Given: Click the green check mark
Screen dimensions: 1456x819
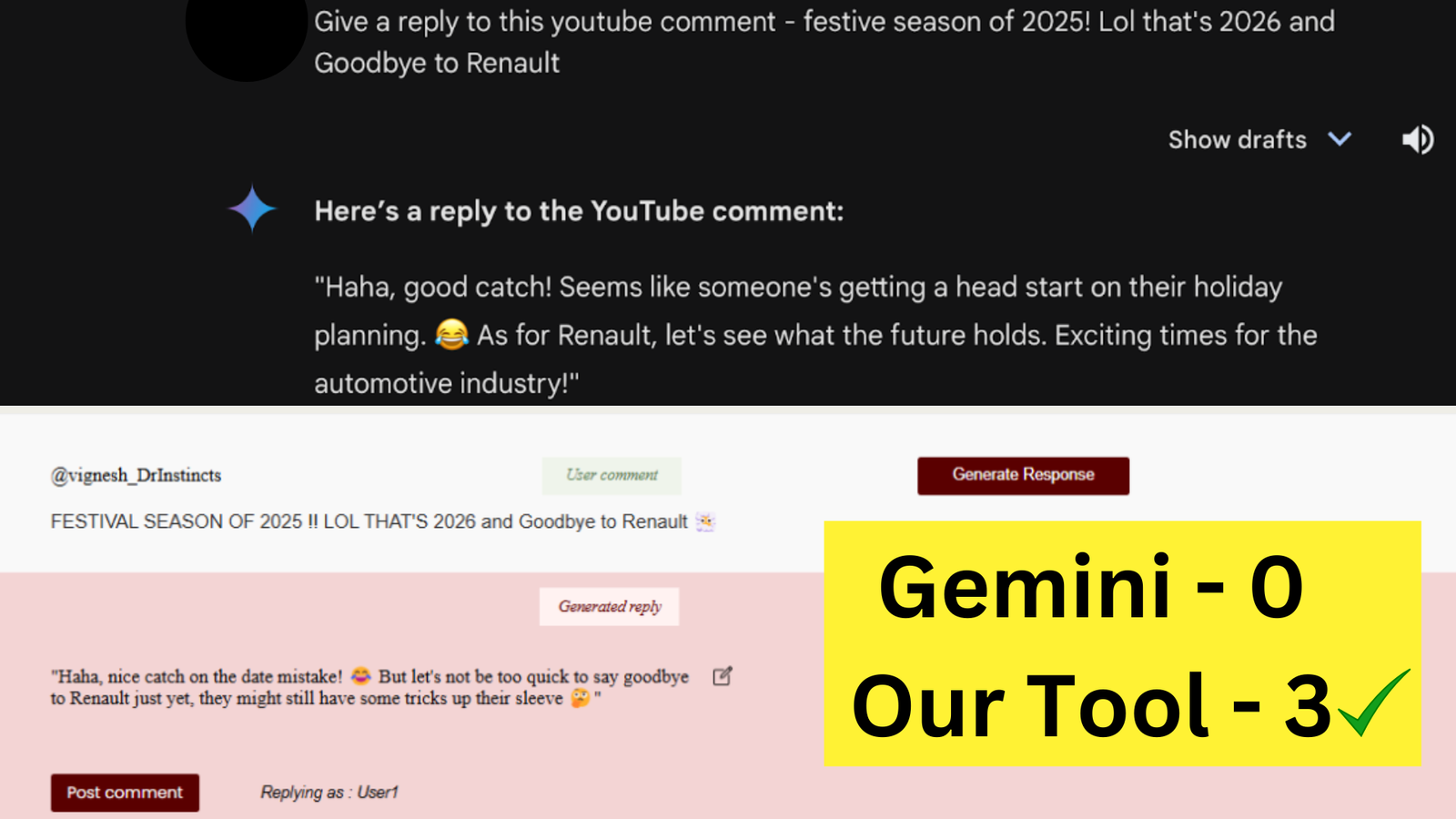Looking at the screenshot, I should click(x=1373, y=702).
